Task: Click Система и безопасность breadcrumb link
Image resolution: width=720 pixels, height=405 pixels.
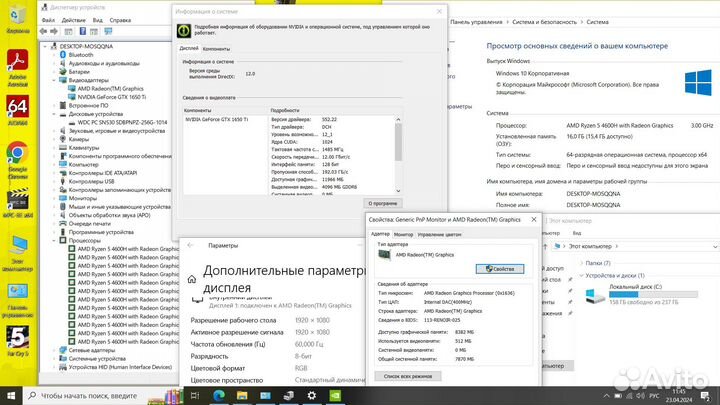Action: (544, 22)
